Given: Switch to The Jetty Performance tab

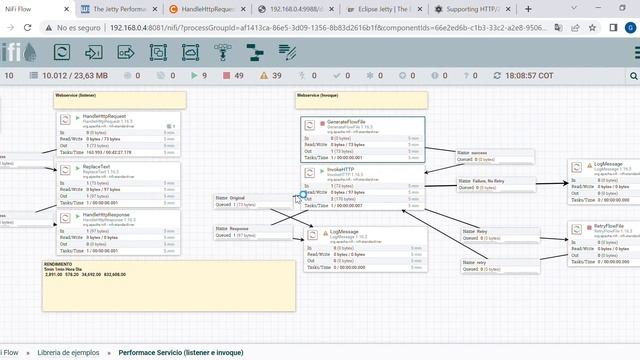Looking at the screenshot, I should click(x=119, y=9).
